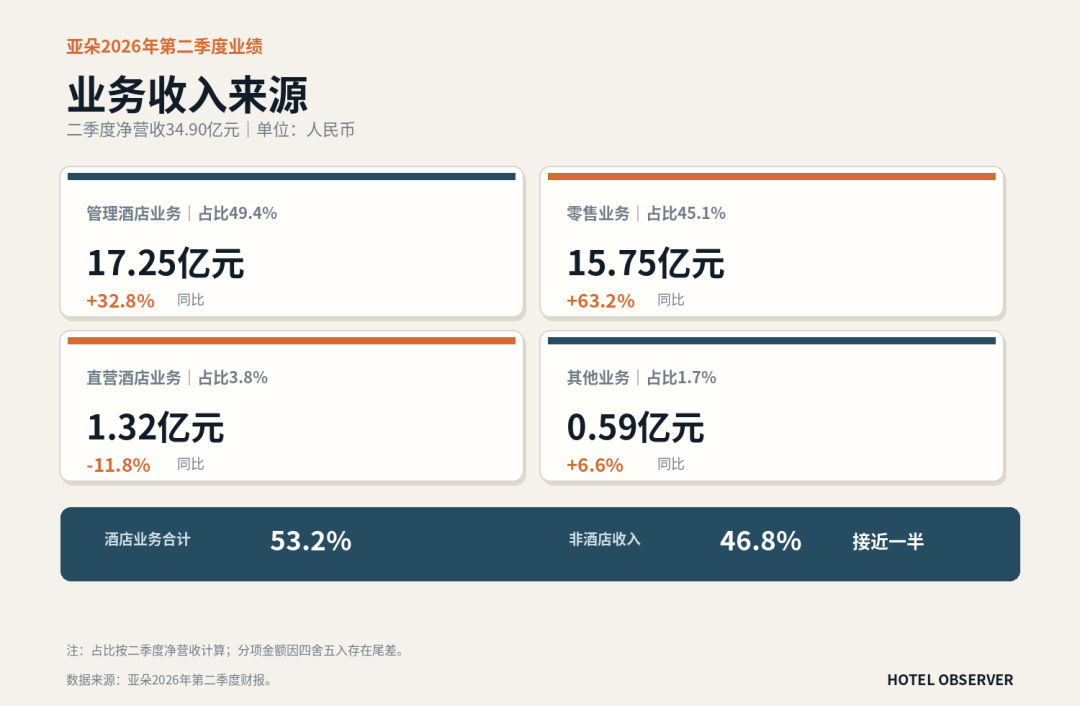1080x706 pixels.
Task: Click the blue bar atop 管理酒店业务 card
Action: [291, 176]
